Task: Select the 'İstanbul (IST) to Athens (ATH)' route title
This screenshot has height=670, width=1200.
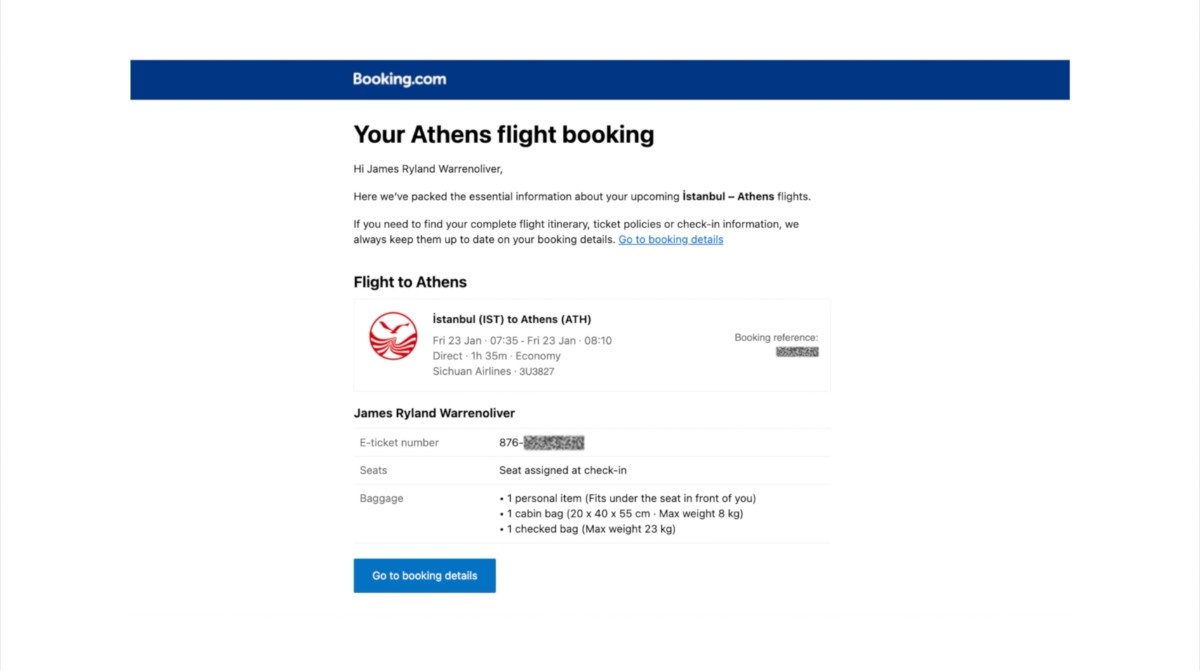Action: coord(511,320)
